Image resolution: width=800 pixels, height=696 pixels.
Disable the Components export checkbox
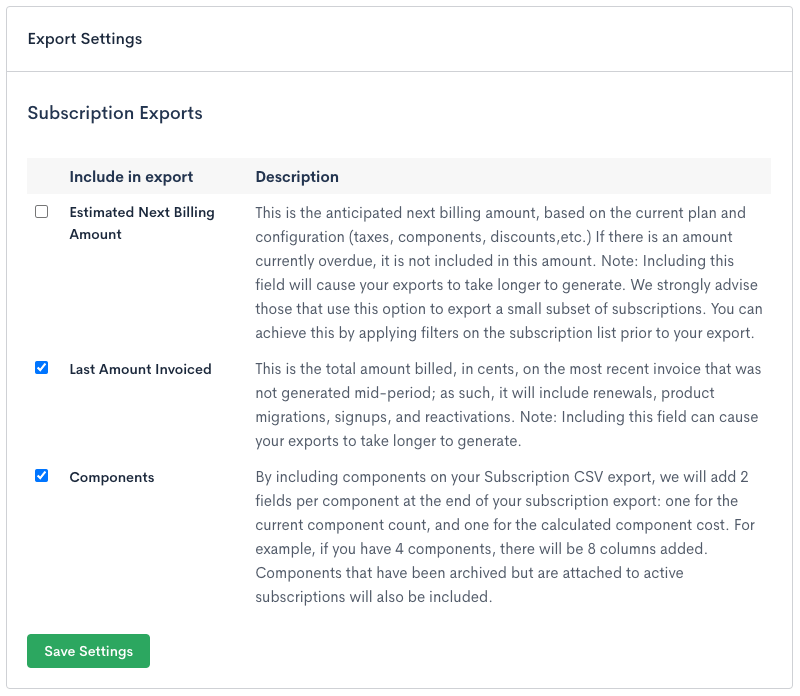[41, 476]
